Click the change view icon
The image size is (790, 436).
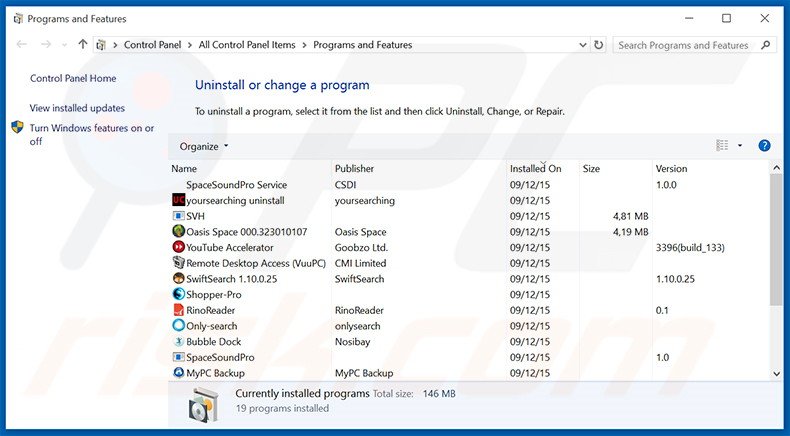click(x=722, y=146)
